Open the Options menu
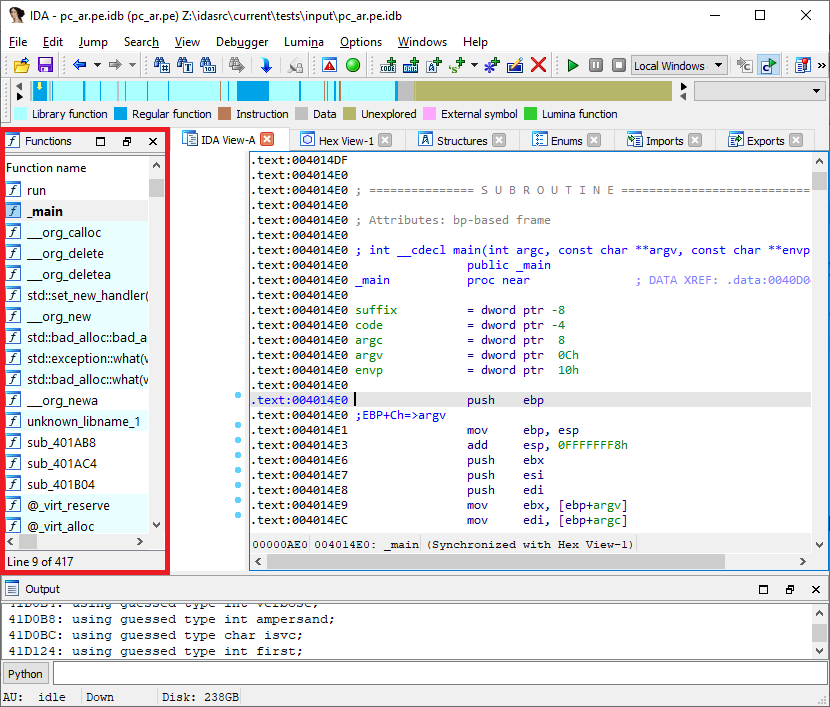Viewport: 830px width, 707px height. click(x=361, y=42)
